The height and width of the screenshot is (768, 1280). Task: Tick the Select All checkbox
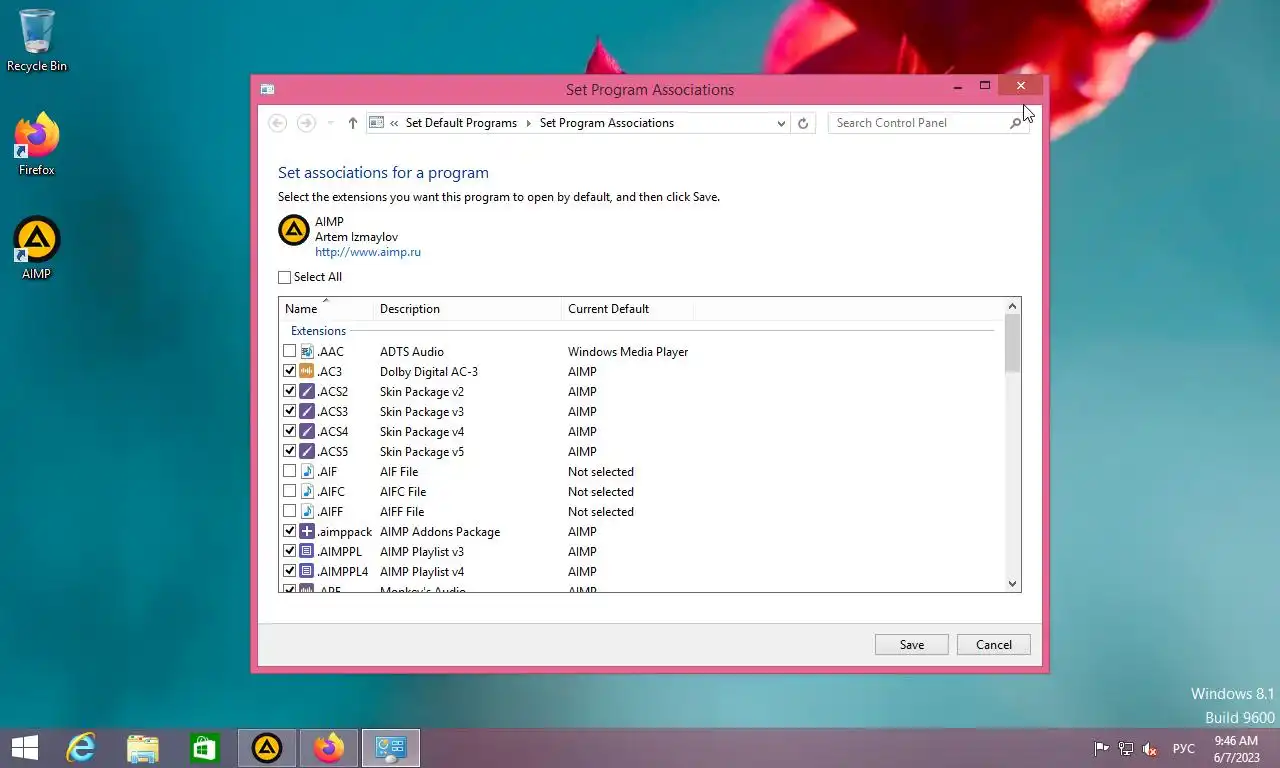pyautogui.click(x=285, y=277)
